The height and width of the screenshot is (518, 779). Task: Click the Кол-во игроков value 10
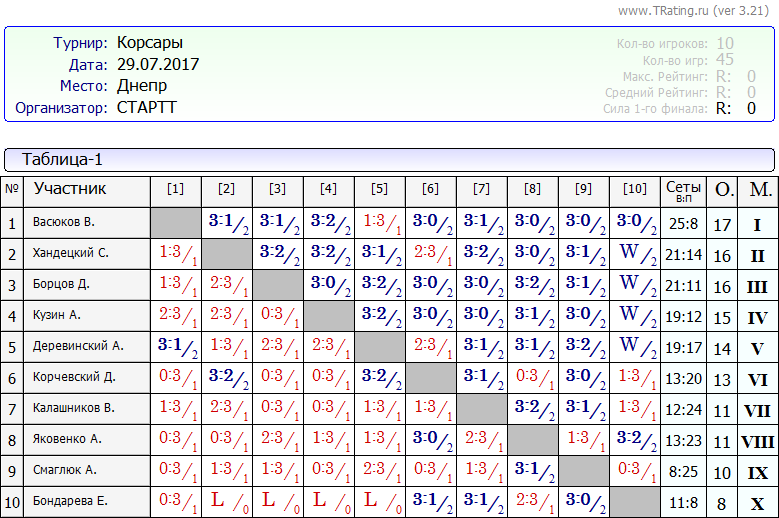[x=725, y=43]
